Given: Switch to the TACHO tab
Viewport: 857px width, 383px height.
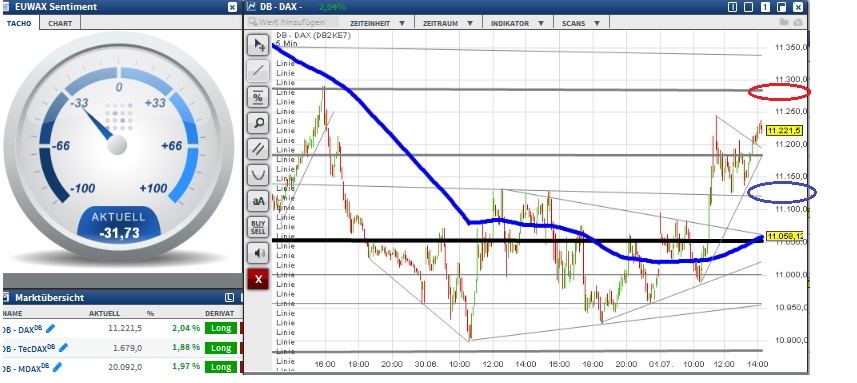Looking at the screenshot, I should [x=19, y=23].
